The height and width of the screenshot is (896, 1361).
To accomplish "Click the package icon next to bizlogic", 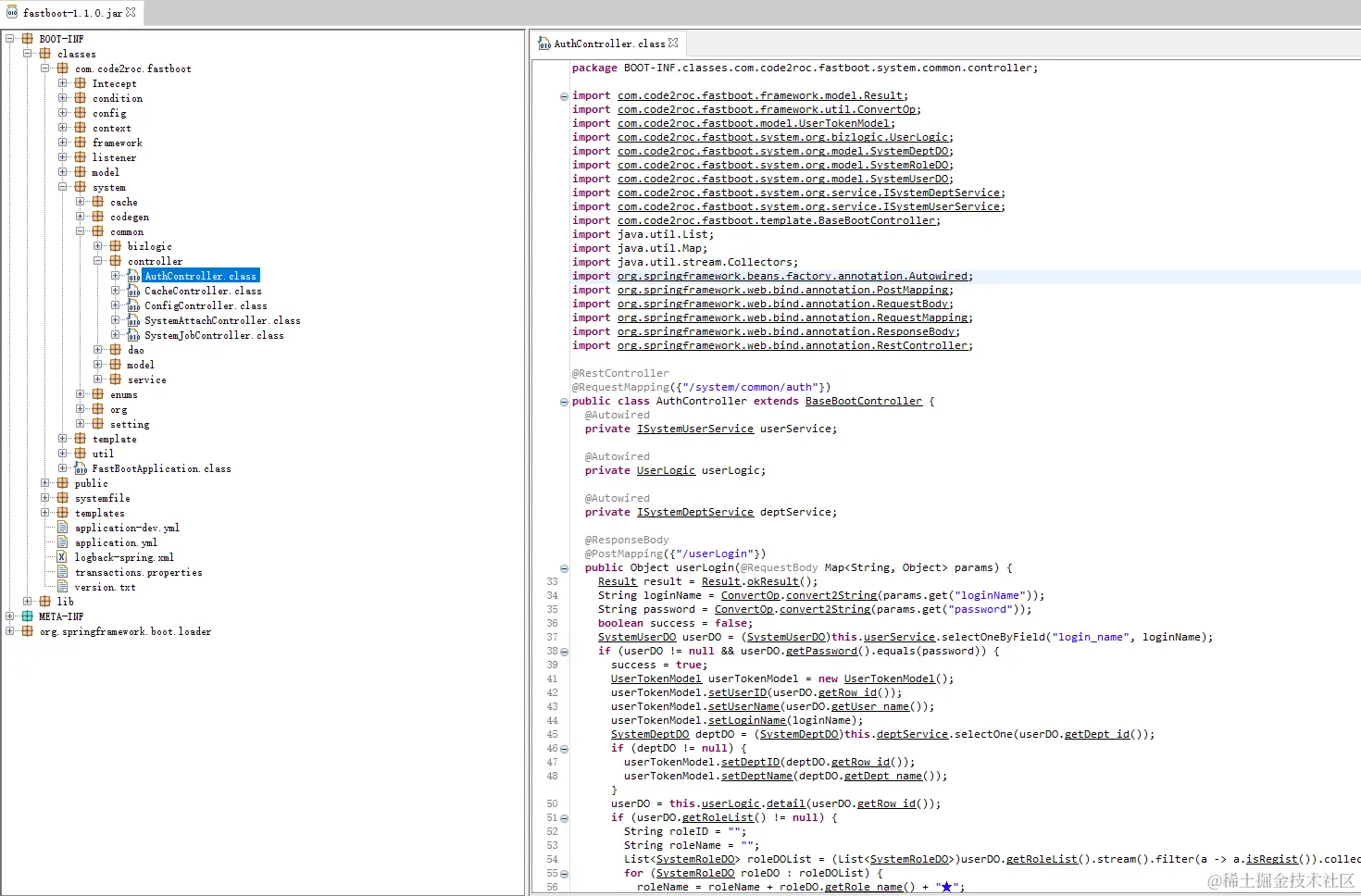I will (x=116, y=246).
